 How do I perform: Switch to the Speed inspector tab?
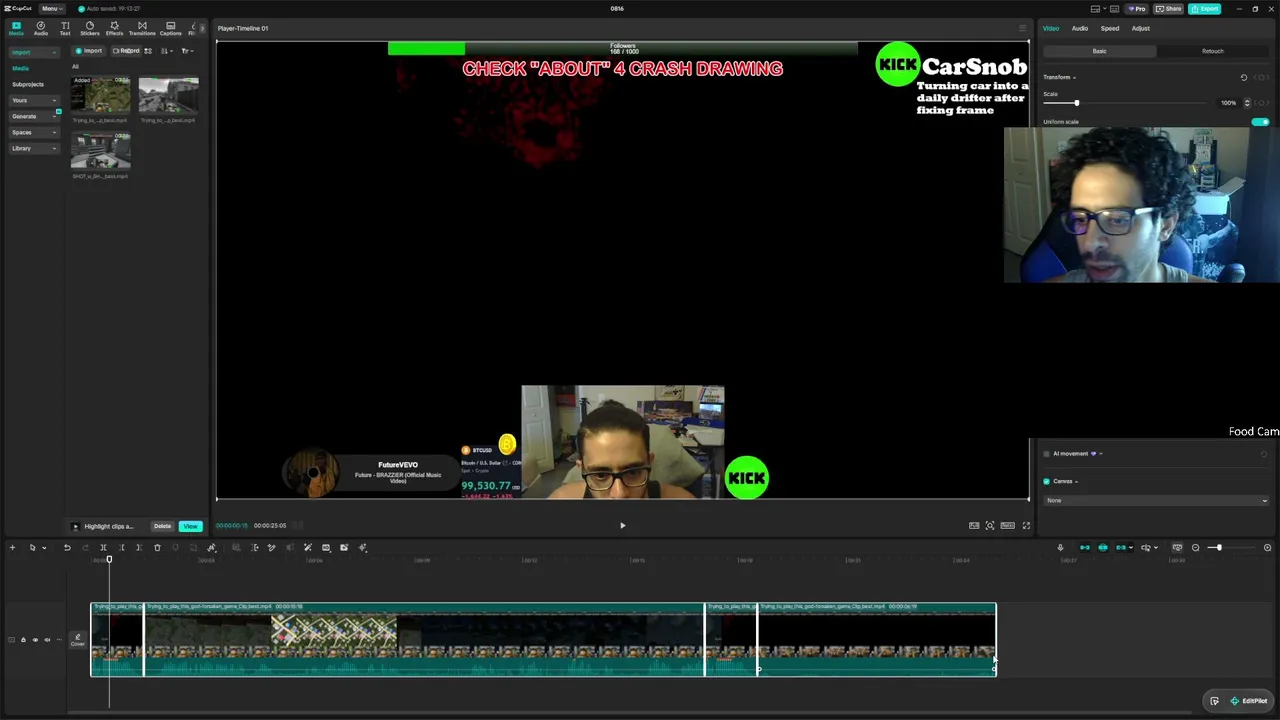click(x=1110, y=28)
